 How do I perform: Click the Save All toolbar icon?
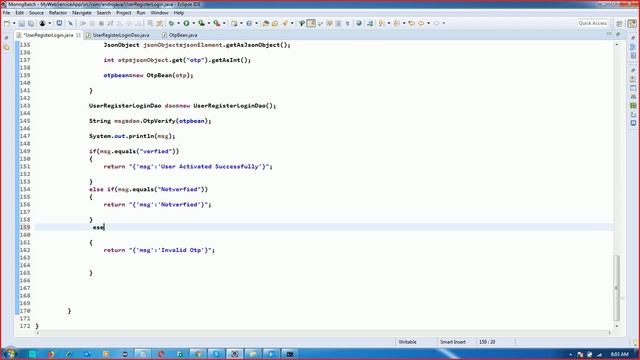pos(31,24)
